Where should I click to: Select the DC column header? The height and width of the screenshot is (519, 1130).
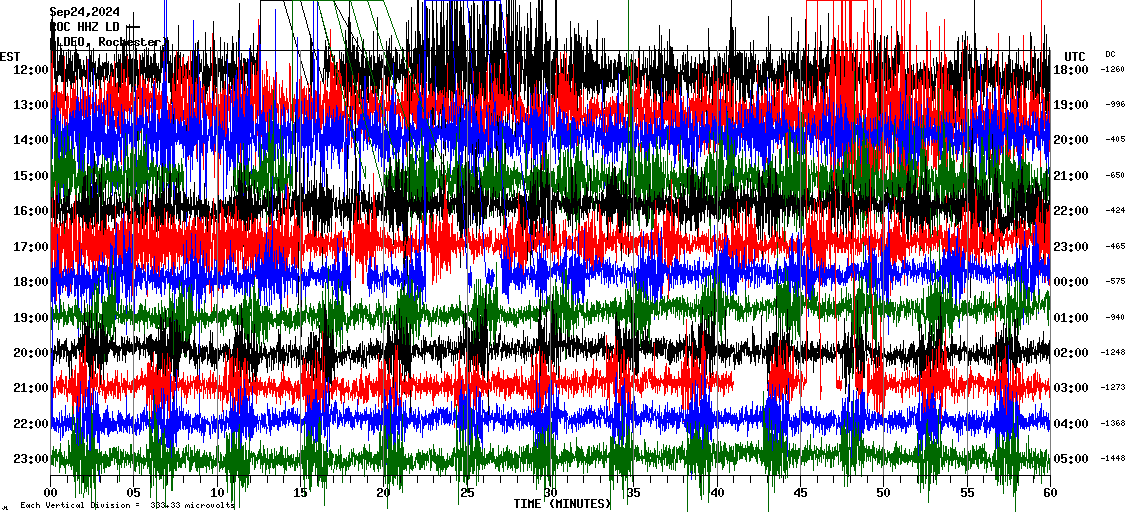(x=1110, y=54)
